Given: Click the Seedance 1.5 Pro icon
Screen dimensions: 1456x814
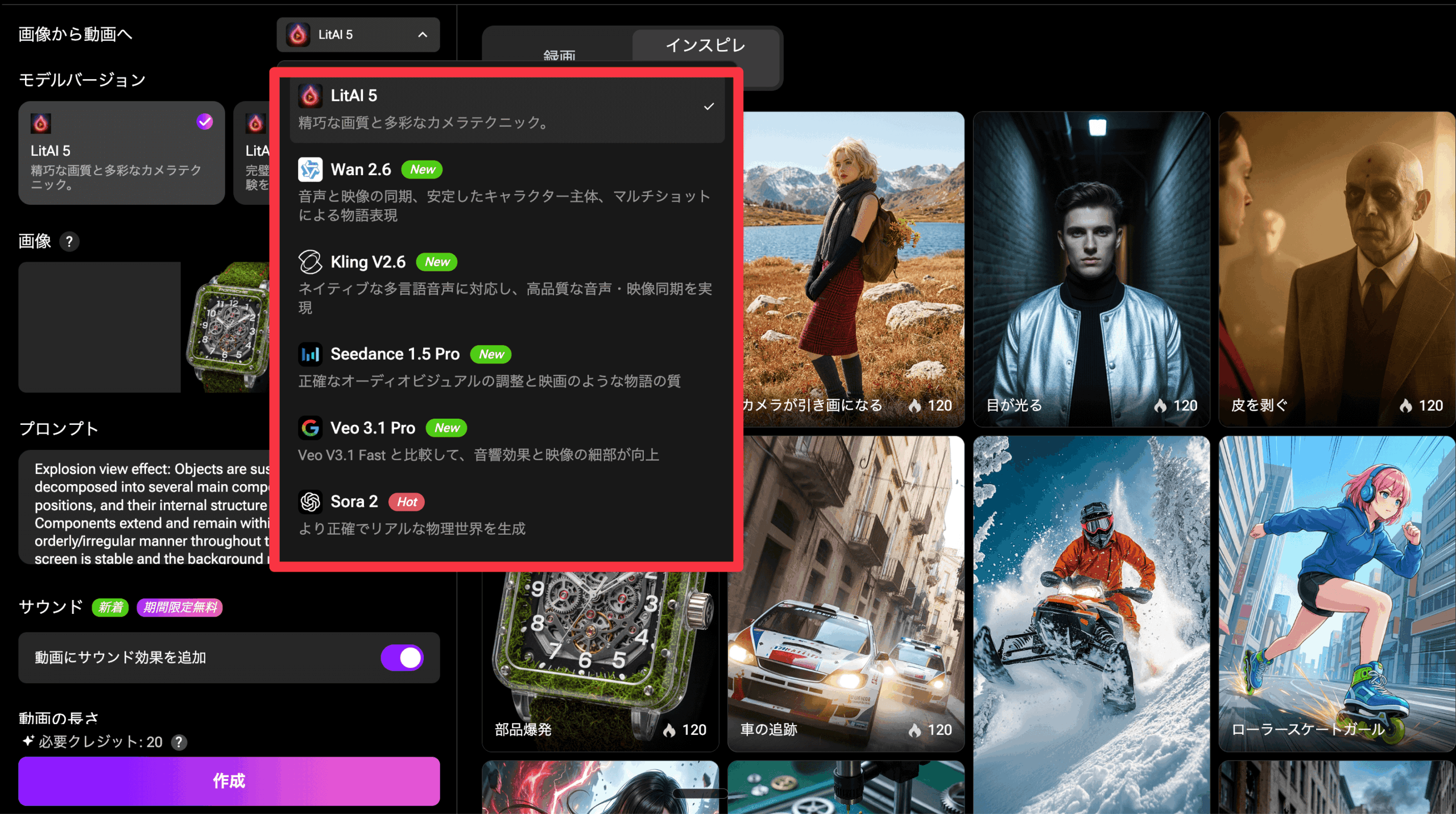Looking at the screenshot, I should click(x=310, y=354).
